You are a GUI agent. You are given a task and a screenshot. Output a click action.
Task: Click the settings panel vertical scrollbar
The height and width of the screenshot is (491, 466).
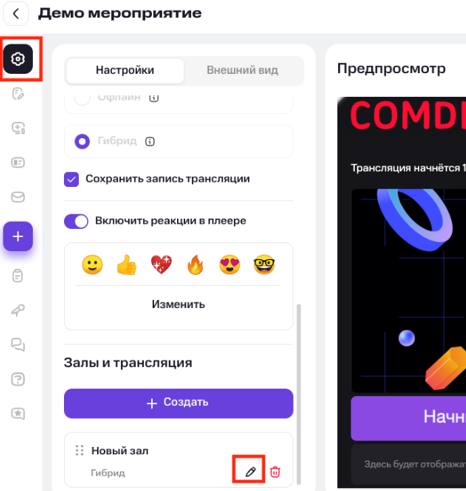point(299,394)
